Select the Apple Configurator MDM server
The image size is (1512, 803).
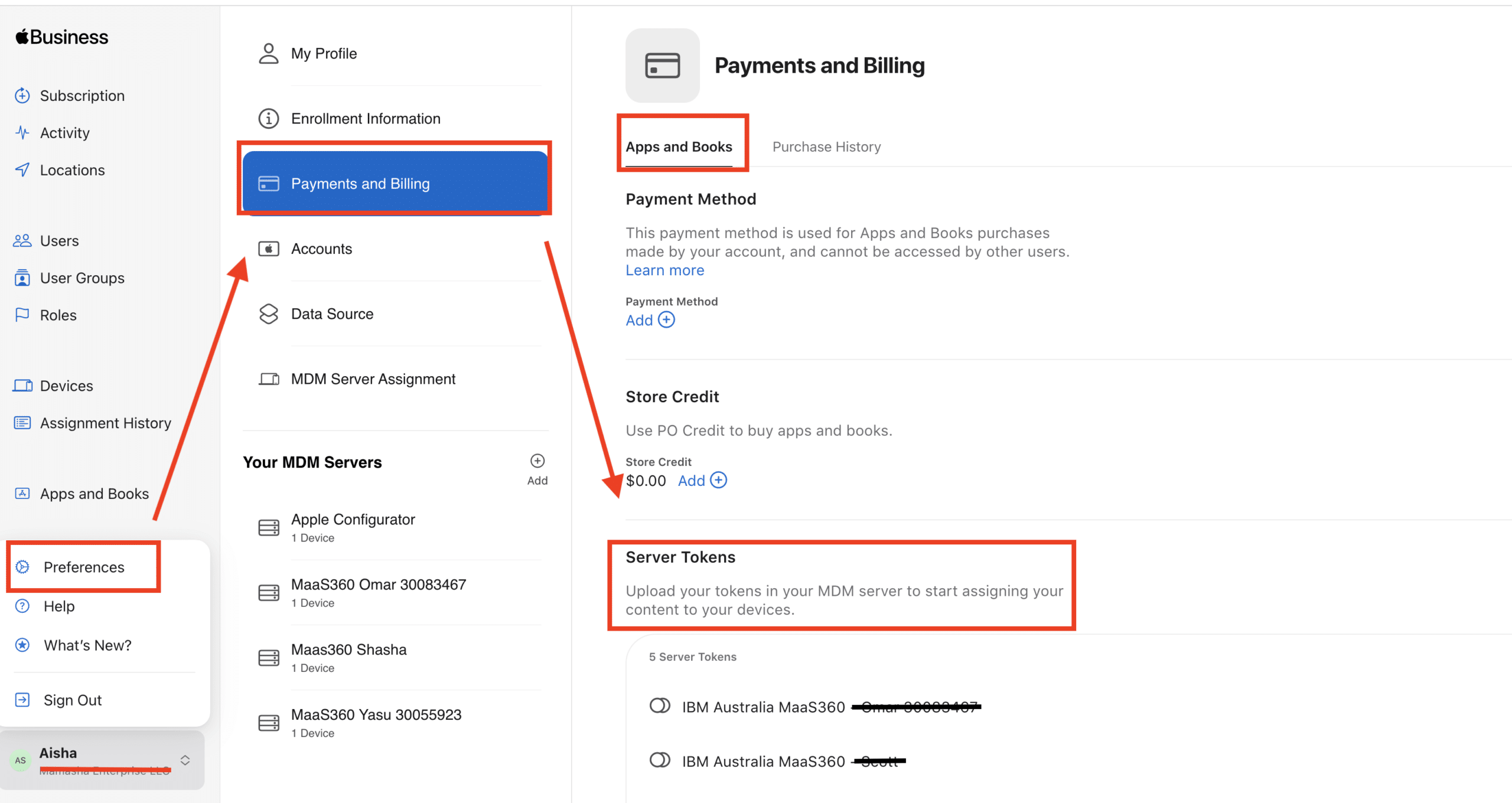[353, 520]
